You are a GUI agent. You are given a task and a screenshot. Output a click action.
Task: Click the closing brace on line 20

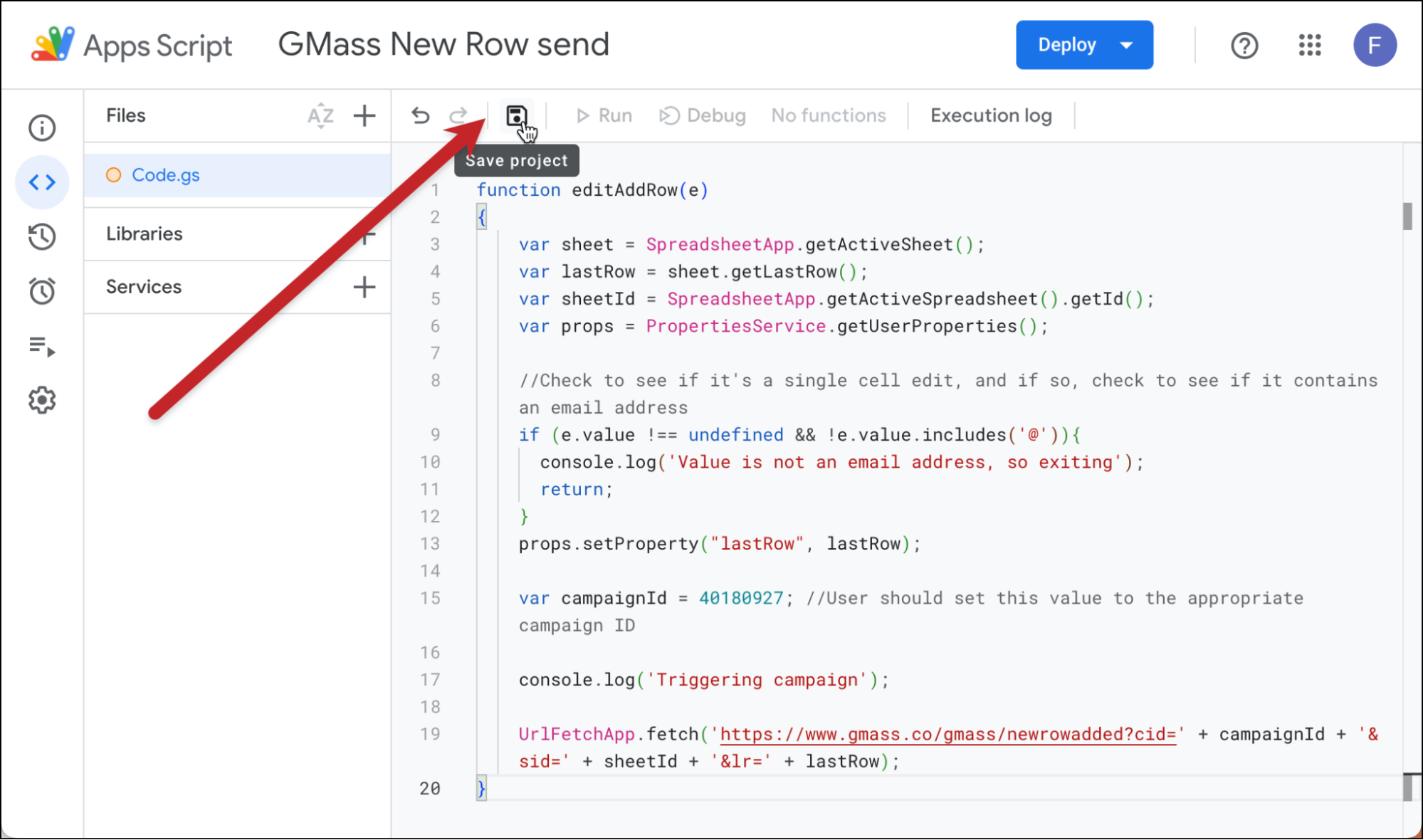(482, 788)
